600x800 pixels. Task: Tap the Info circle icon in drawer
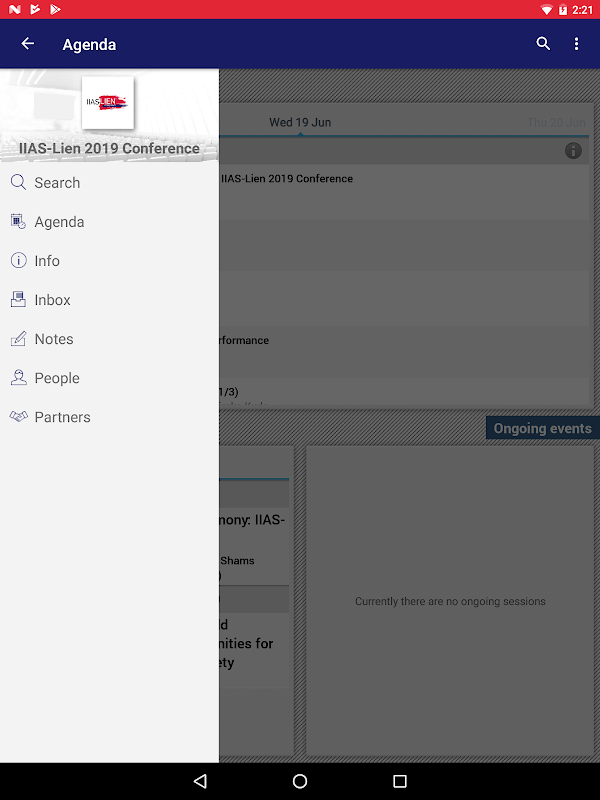(18, 260)
